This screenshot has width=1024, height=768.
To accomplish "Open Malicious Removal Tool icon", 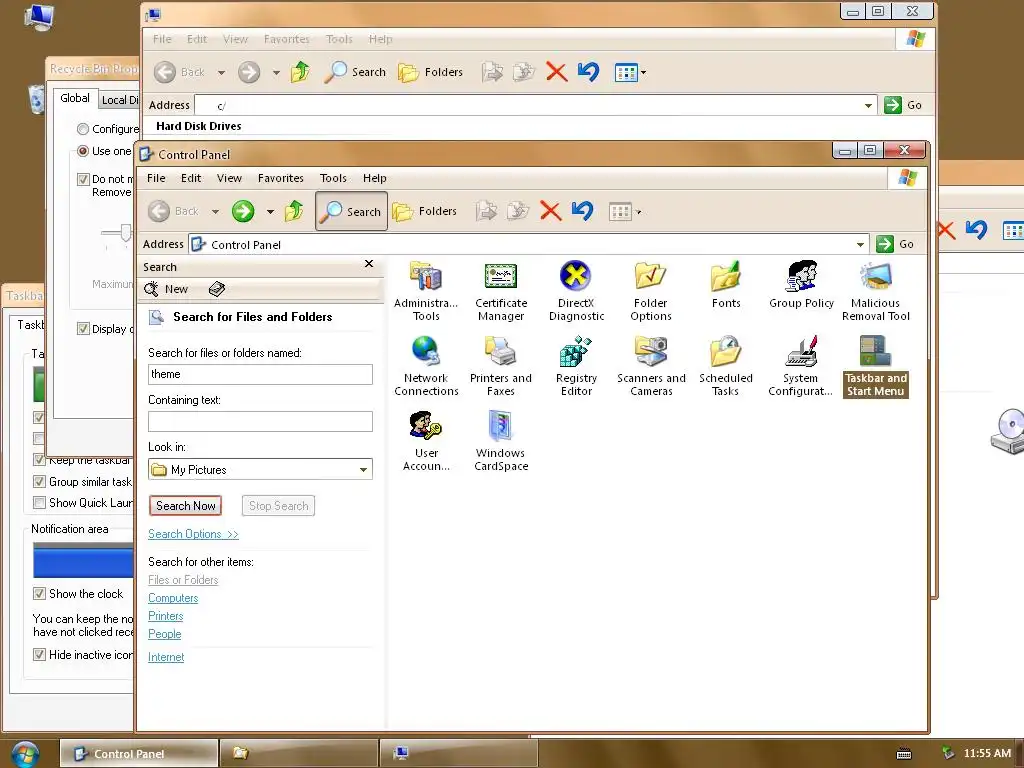I will [876, 291].
